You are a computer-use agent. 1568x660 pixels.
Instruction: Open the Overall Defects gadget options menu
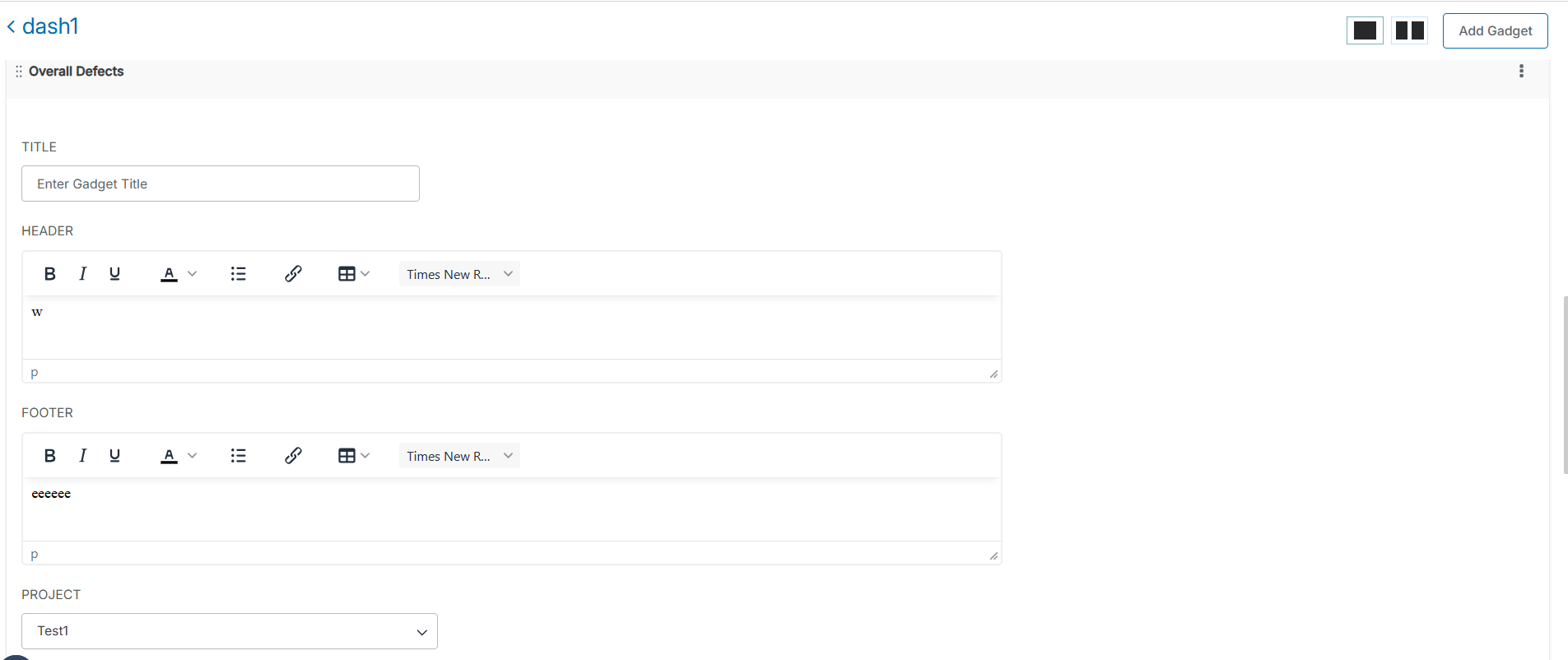pos(1520,71)
